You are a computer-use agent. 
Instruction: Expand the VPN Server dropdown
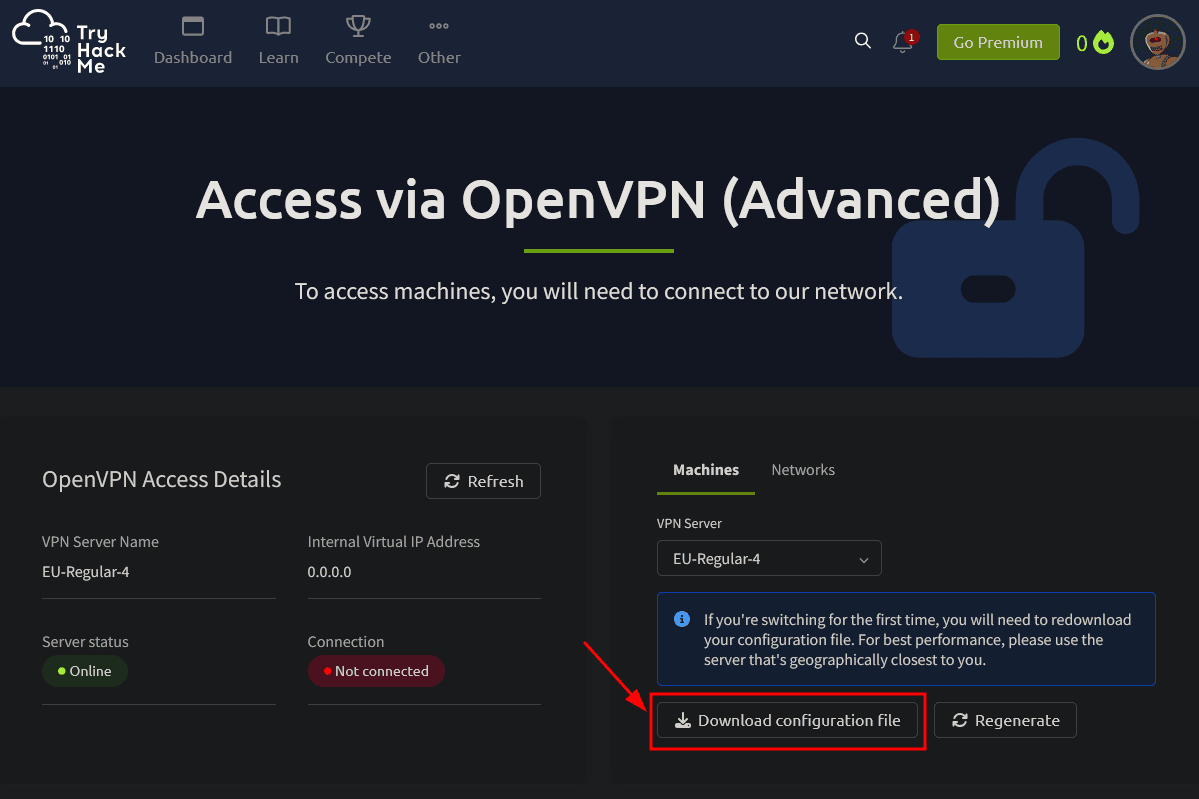(x=769, y=559)
